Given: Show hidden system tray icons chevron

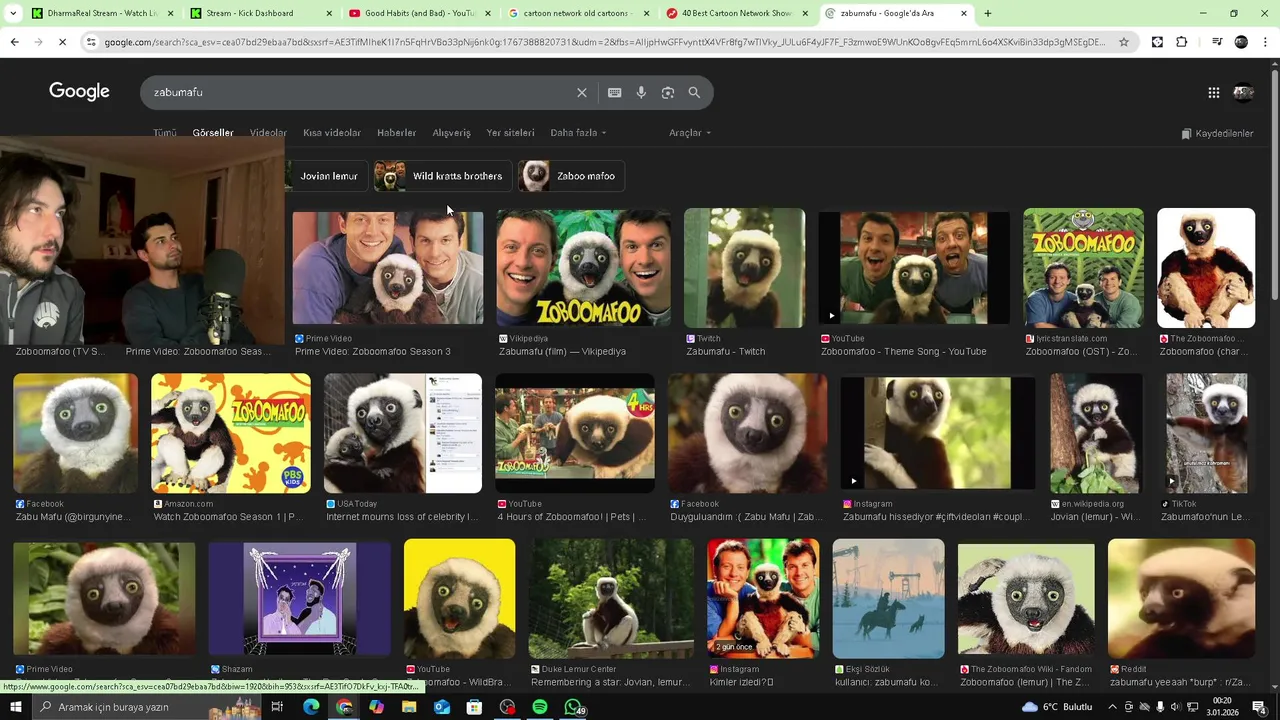Looking at the screenshot, I should pos(1112,707).
